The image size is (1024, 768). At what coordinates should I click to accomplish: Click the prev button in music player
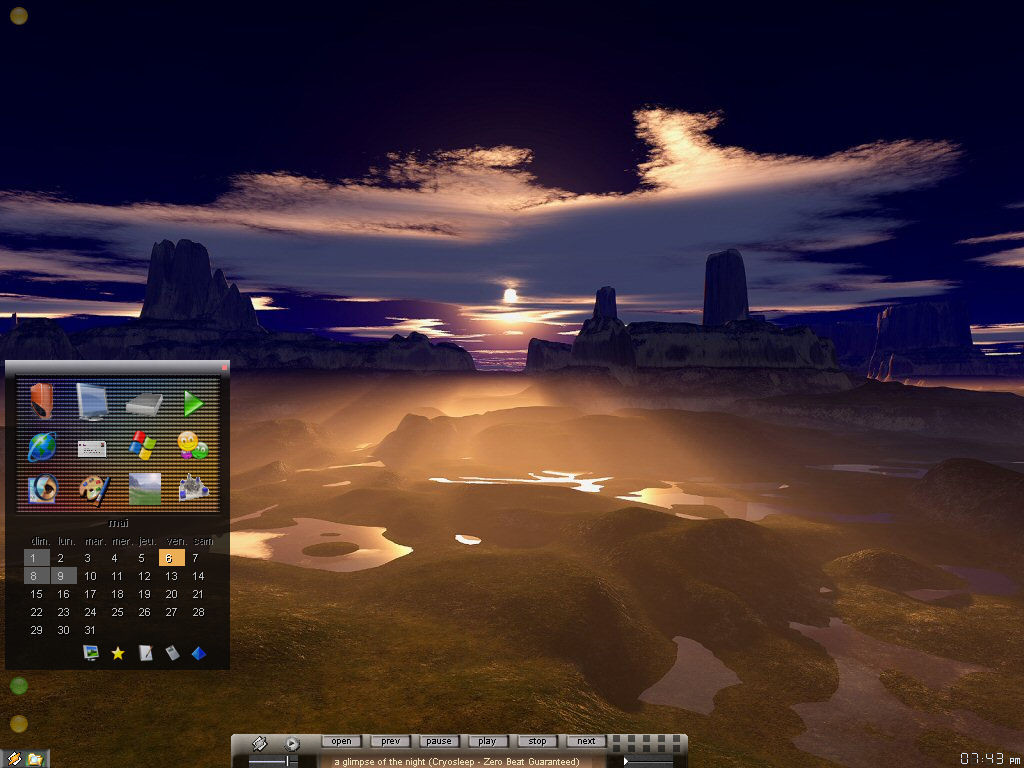(390, 741)
